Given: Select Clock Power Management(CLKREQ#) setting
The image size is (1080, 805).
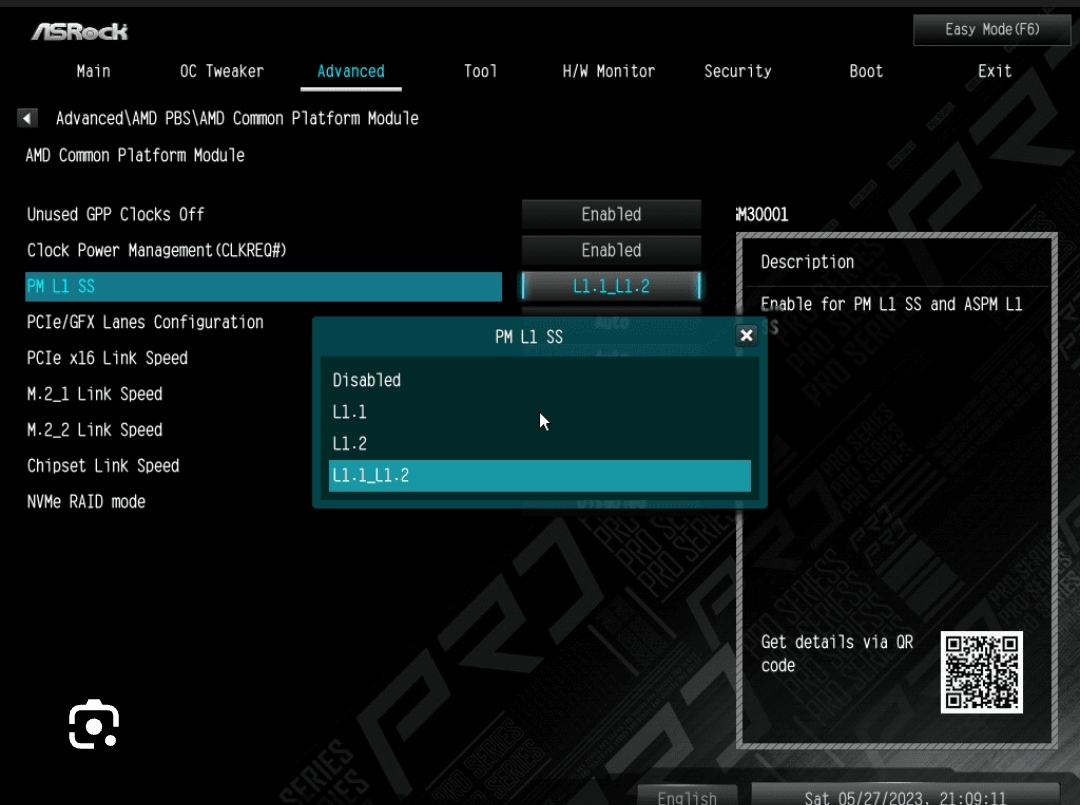Looking at the screenshot, I should coord(156,250).
